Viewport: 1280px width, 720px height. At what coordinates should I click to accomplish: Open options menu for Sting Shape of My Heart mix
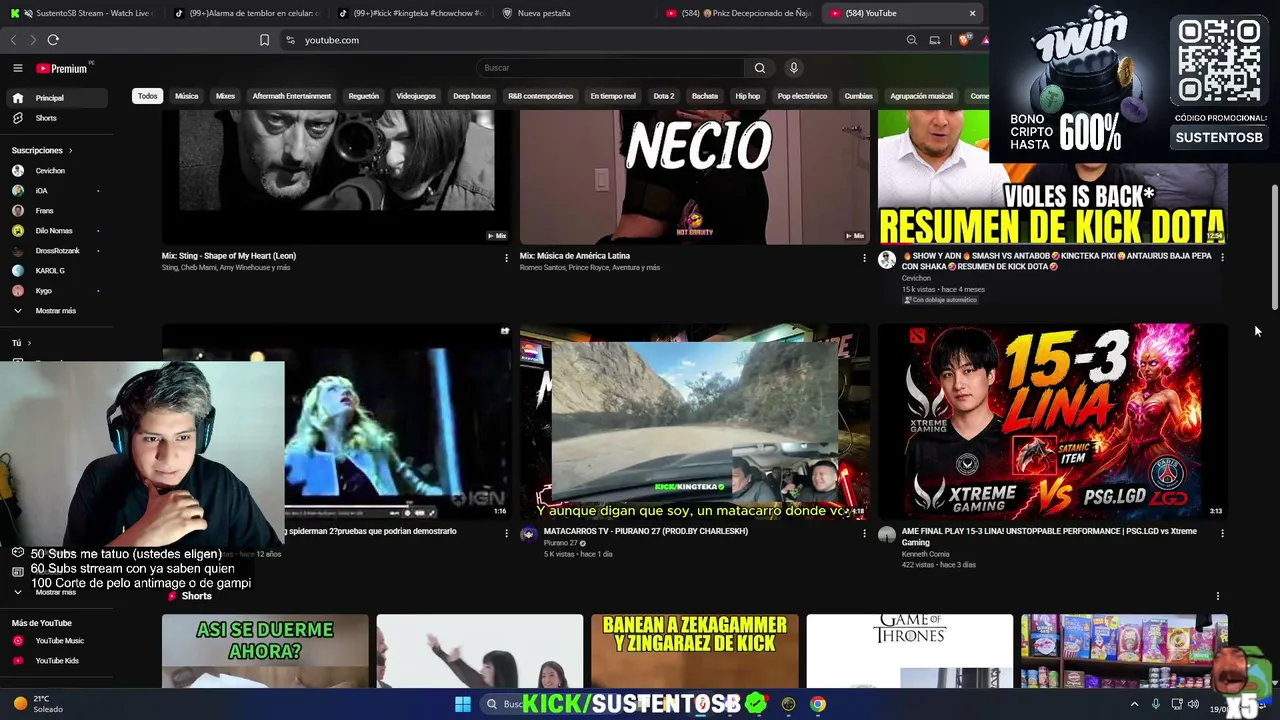tap(506, 258)
